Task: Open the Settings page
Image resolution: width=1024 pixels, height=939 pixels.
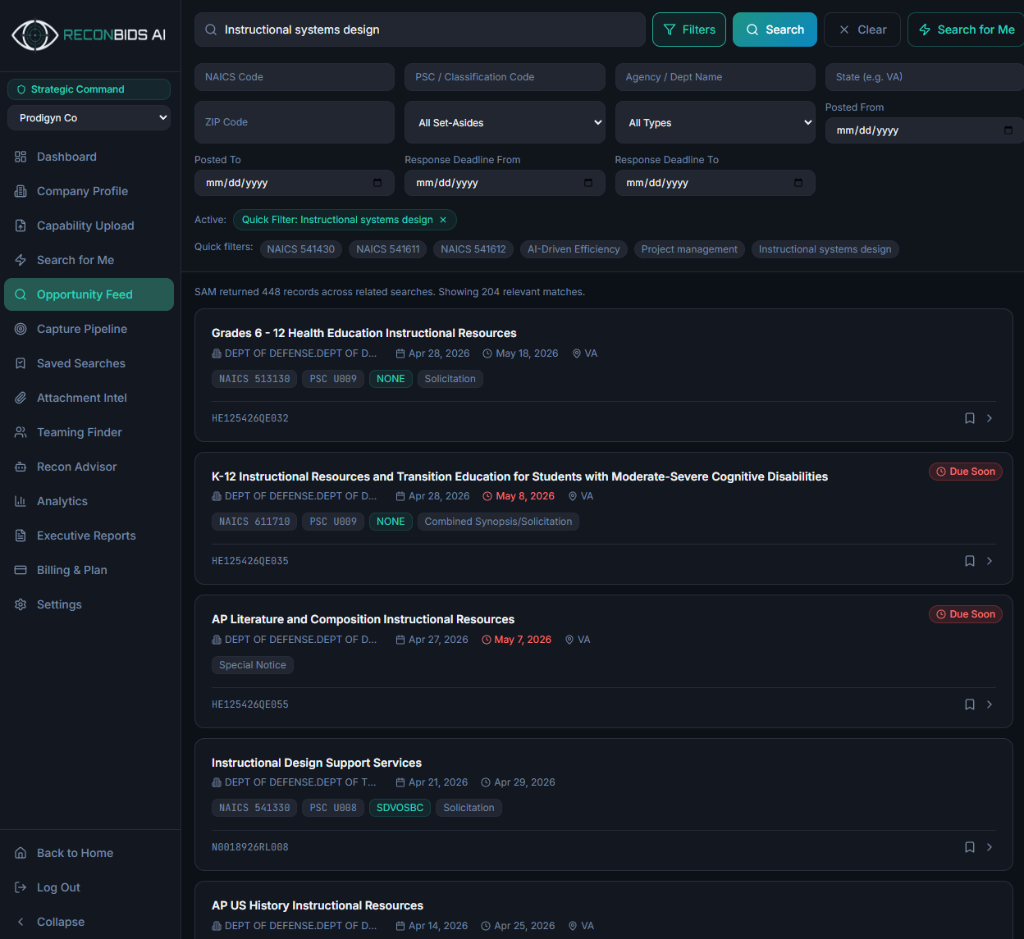Action: point(89,605)
